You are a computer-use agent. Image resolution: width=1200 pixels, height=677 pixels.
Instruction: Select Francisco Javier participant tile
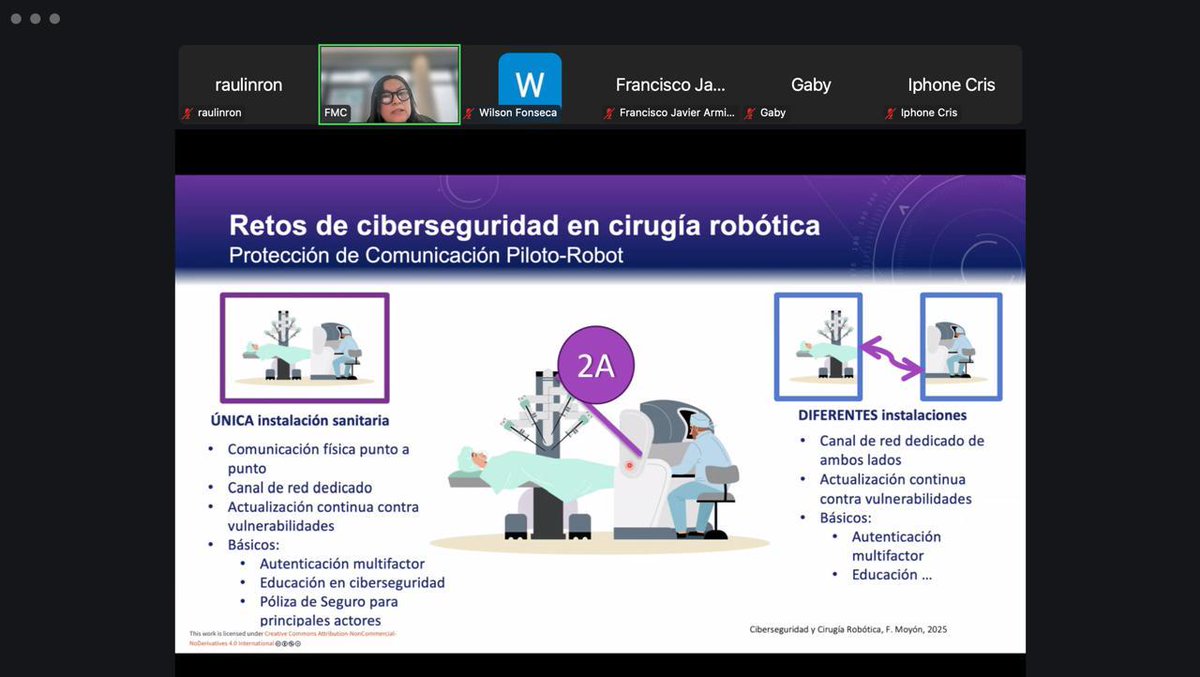[x=671, y=85]
